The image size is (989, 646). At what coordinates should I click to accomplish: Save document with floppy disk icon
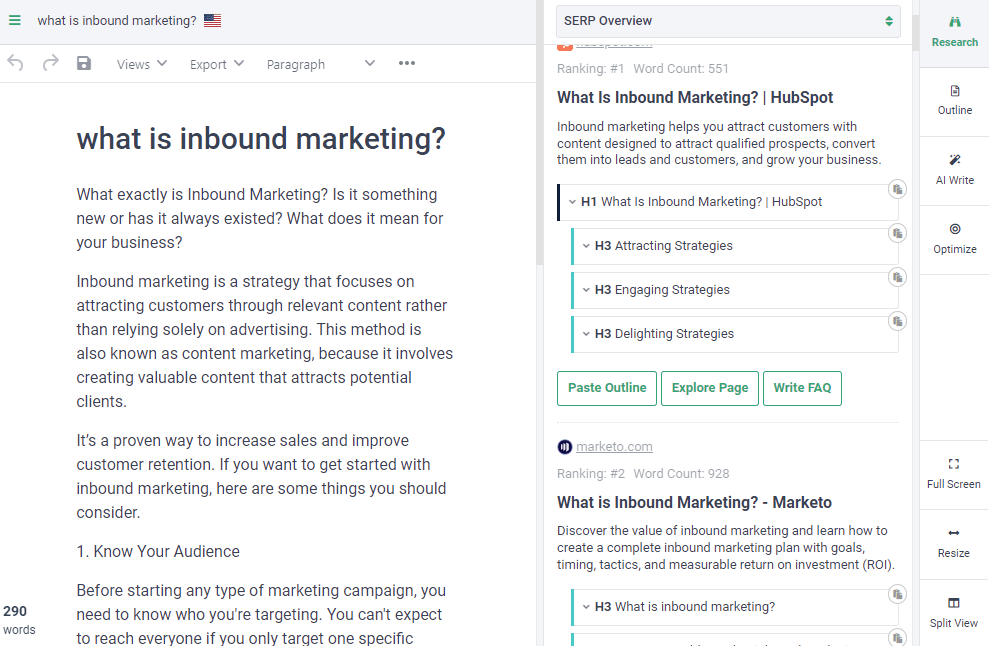(x=84, y=63)
